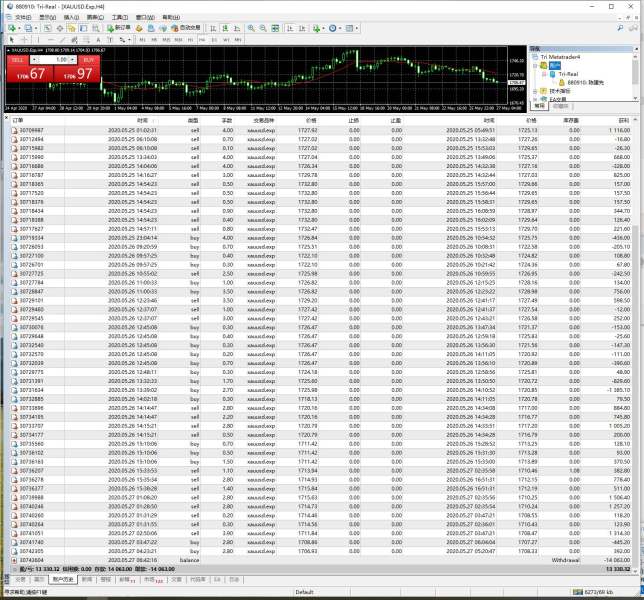Select the crosshair tool
The image size is (644, 600).
click(24, 39)
